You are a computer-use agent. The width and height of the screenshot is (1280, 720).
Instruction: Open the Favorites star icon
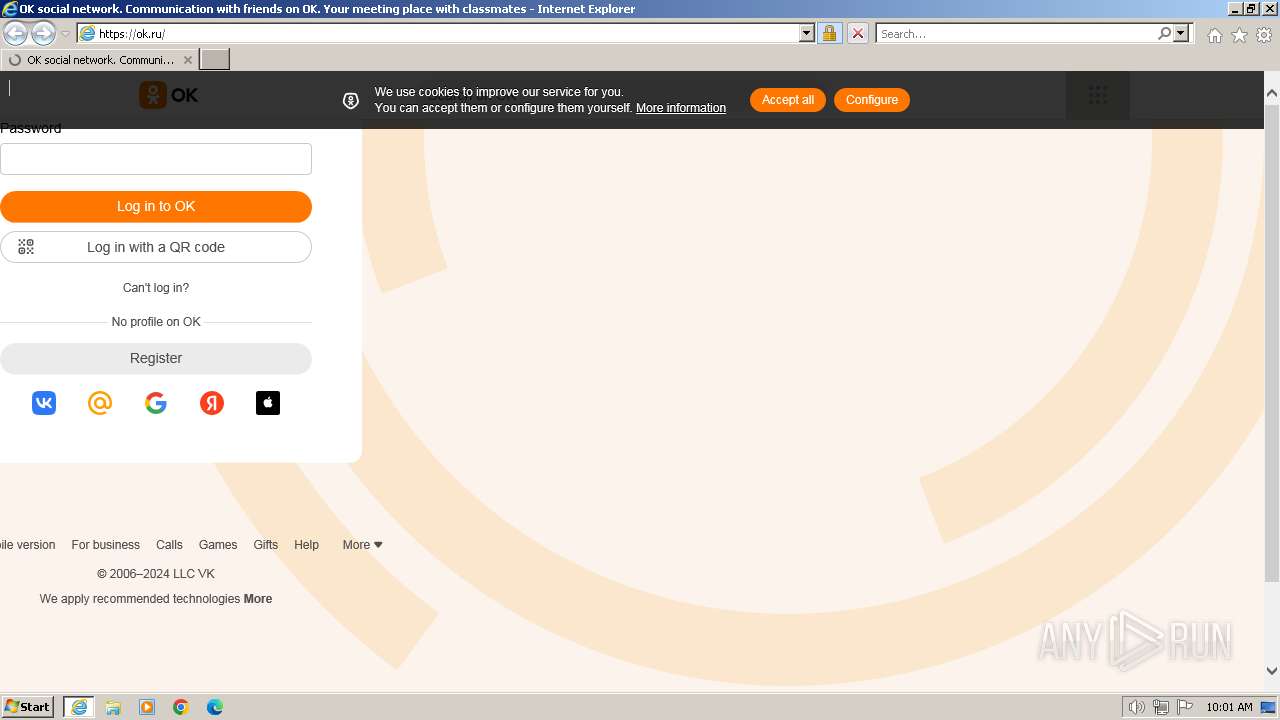click(x=1239, y=35)
